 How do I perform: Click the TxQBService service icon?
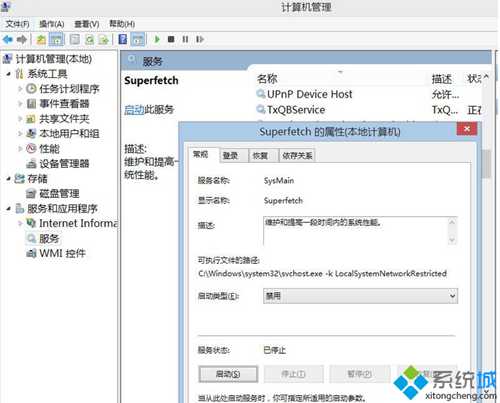(260, 109)
